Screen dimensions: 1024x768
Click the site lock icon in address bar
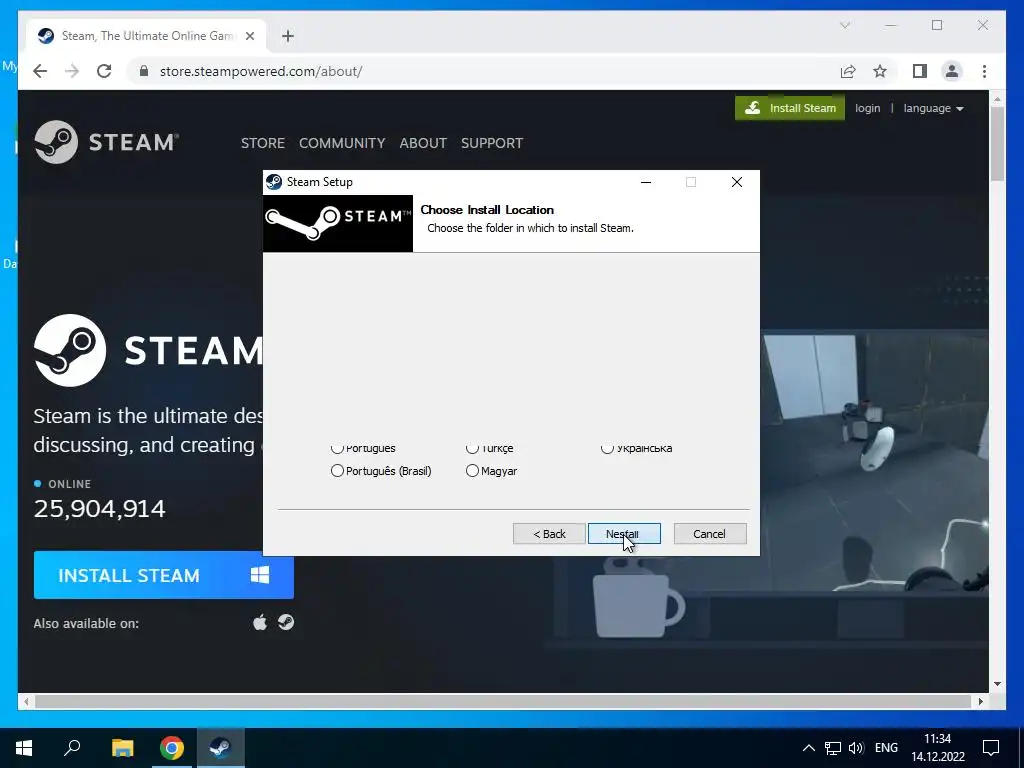tap(144, 71)
